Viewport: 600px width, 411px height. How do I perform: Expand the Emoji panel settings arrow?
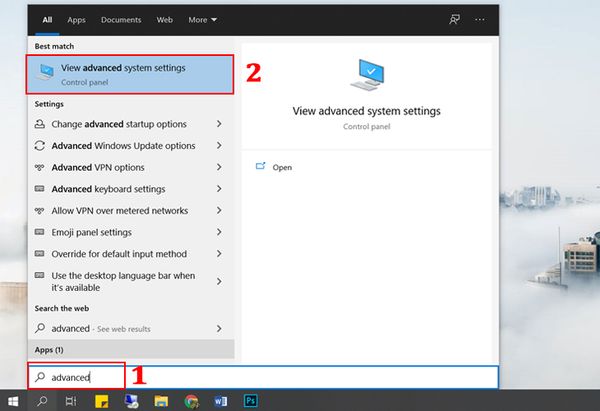pos(218,232)
